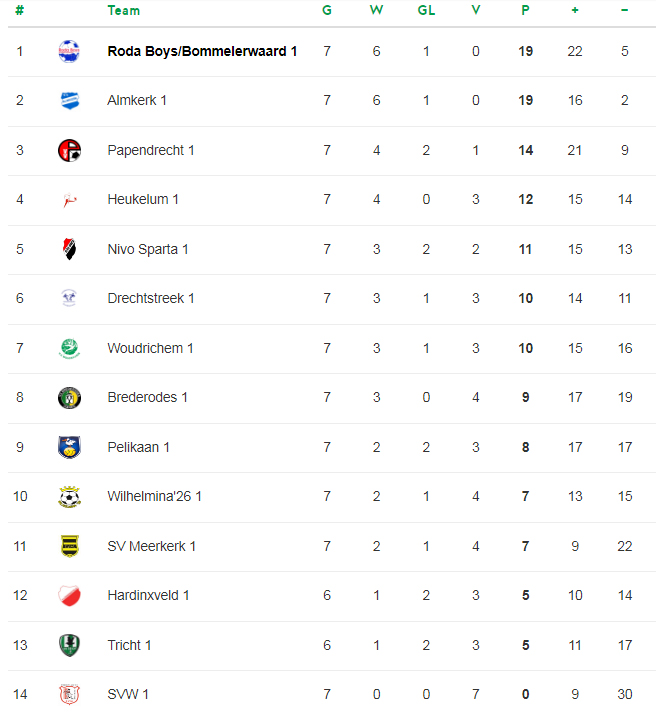656x712 pixels.
Task: Click the W wins column header
Action: 376,11
